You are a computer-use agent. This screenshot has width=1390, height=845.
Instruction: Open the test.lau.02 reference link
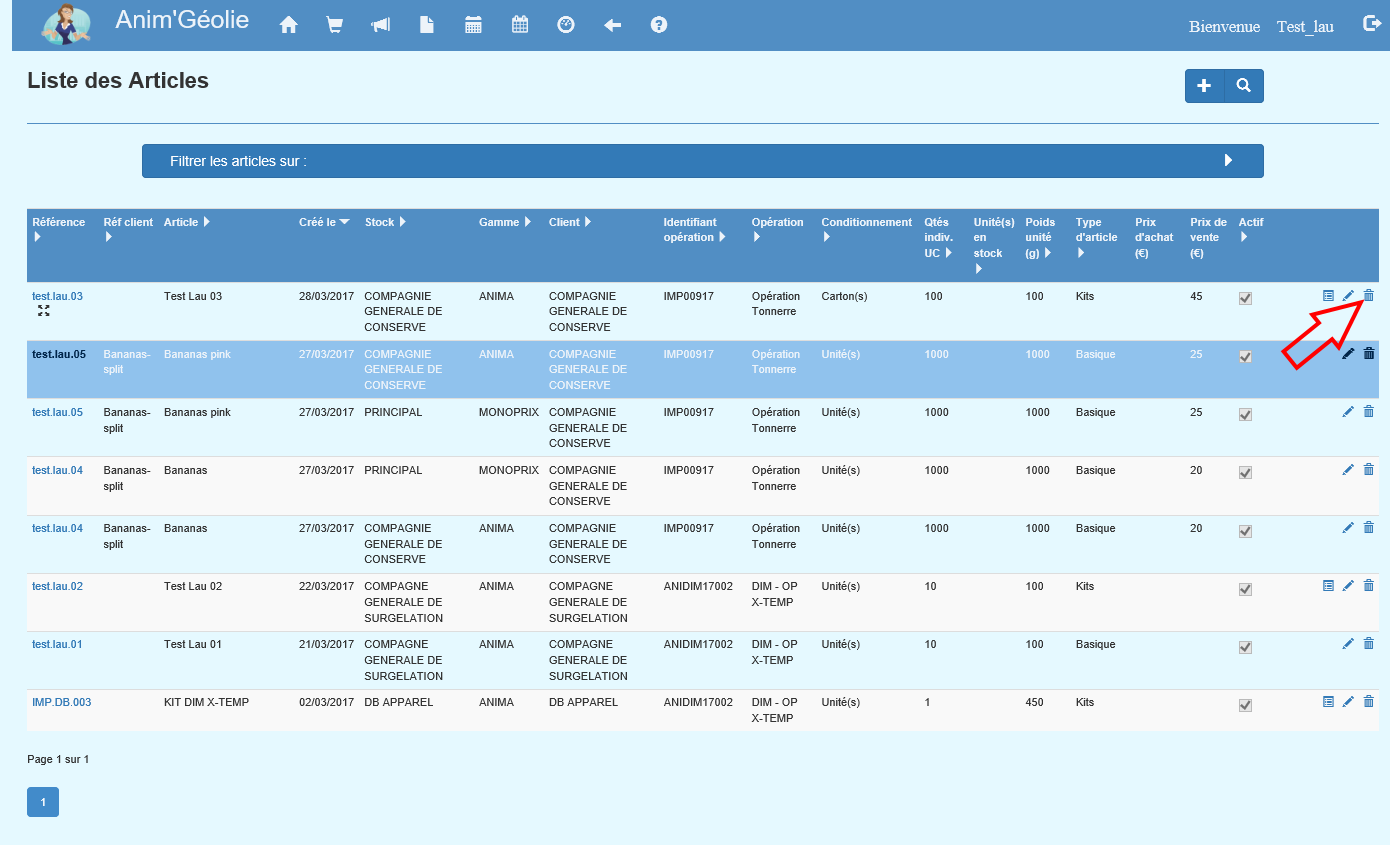(x=57, y=586)
